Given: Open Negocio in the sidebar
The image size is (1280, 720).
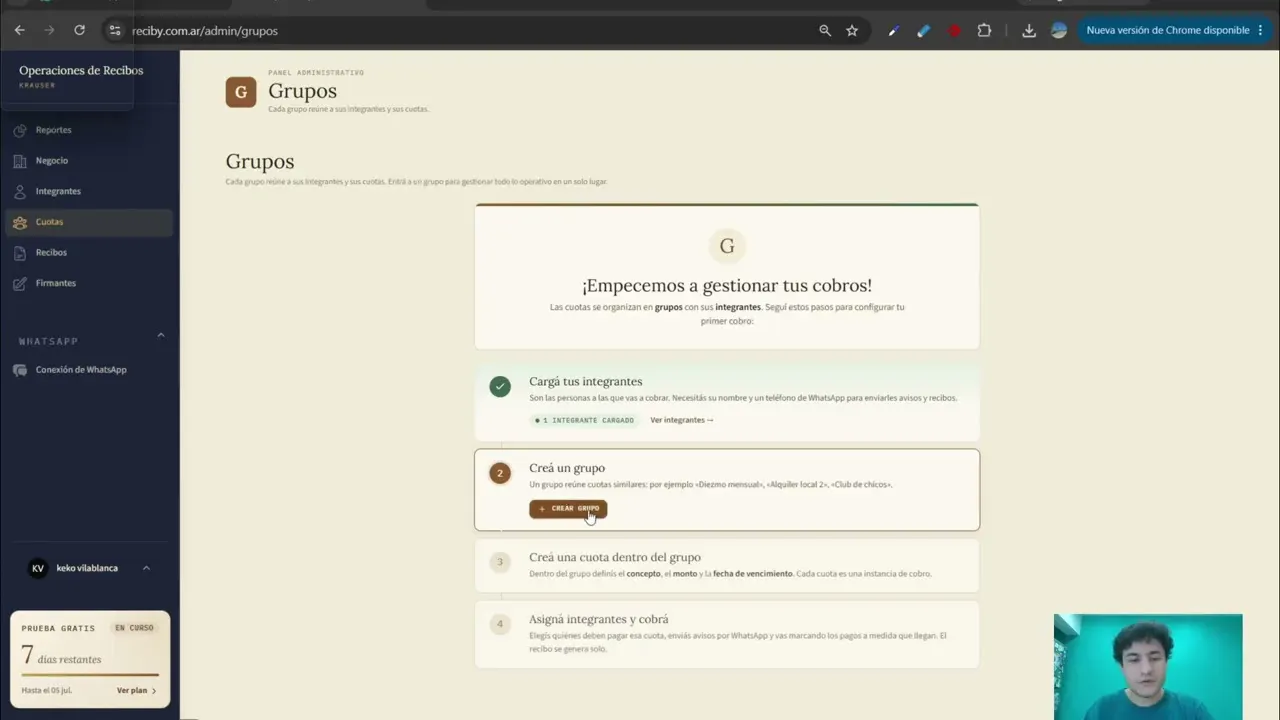Looking at the screenshot, I should pyautogui.click(x=88, y=161).
